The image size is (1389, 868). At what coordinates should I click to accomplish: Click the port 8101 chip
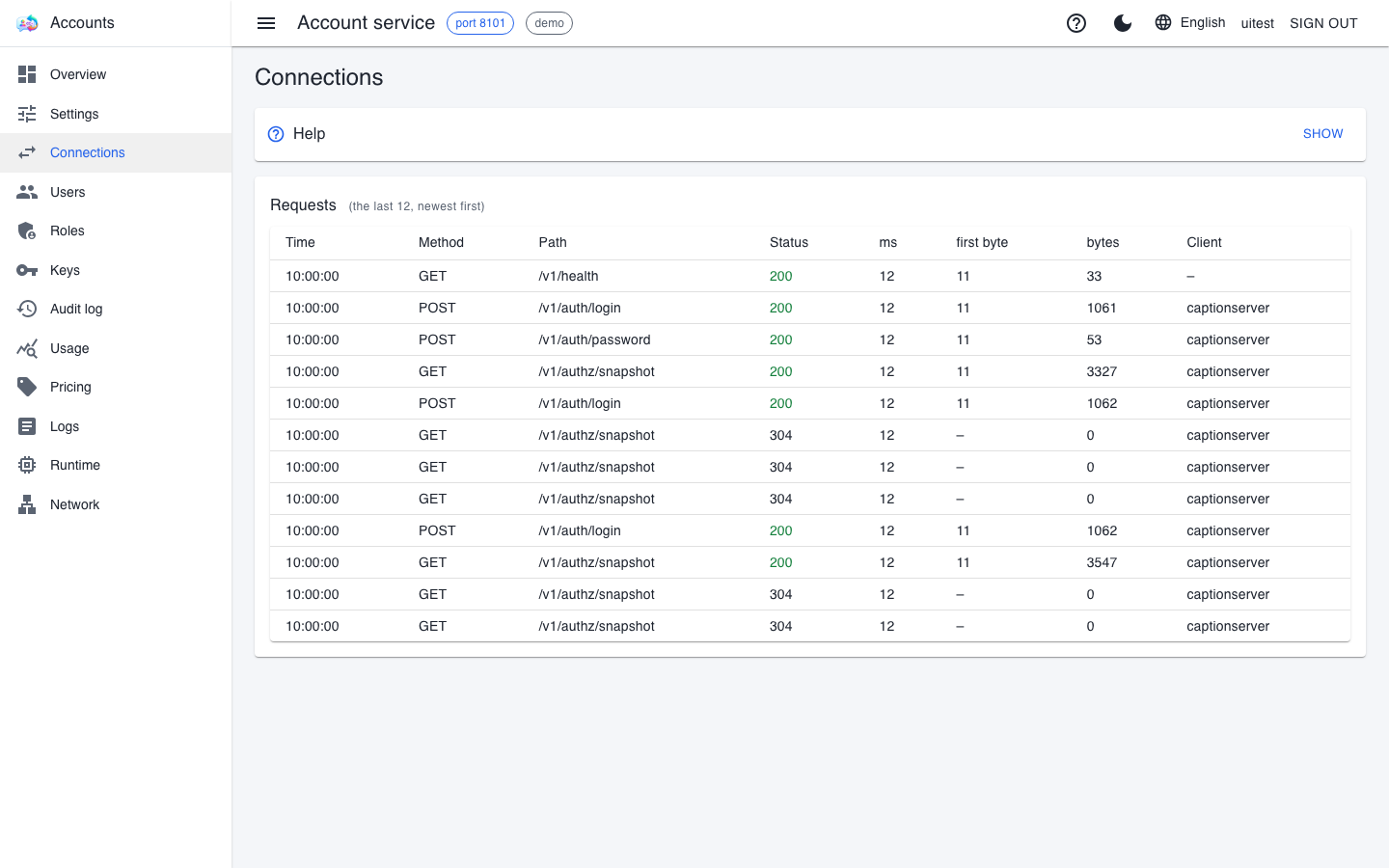click(x=480, y=23)
